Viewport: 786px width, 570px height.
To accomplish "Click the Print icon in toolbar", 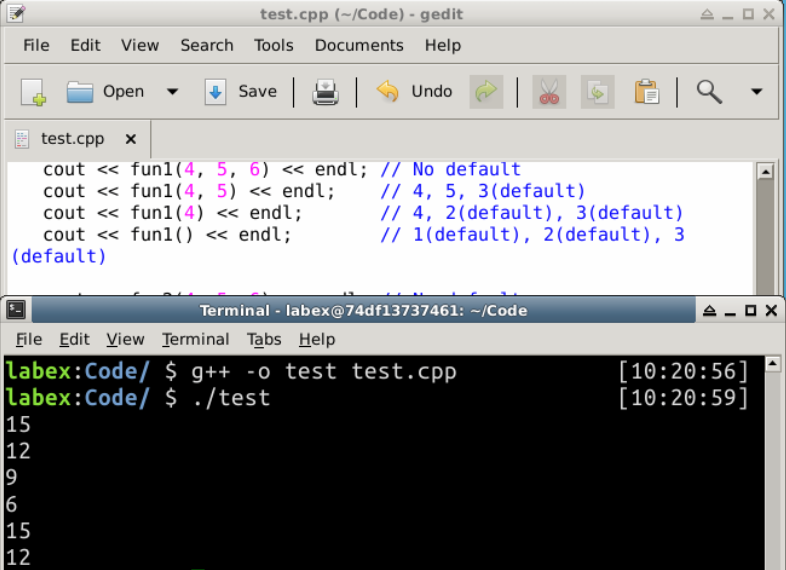I will click(325, 92).
